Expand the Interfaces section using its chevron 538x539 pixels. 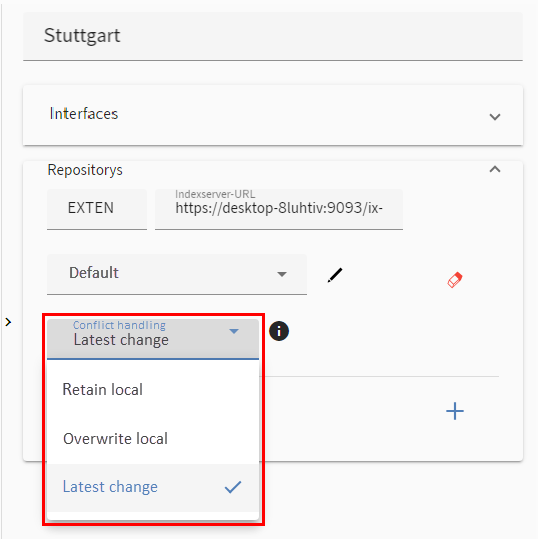tap(495, 117)
